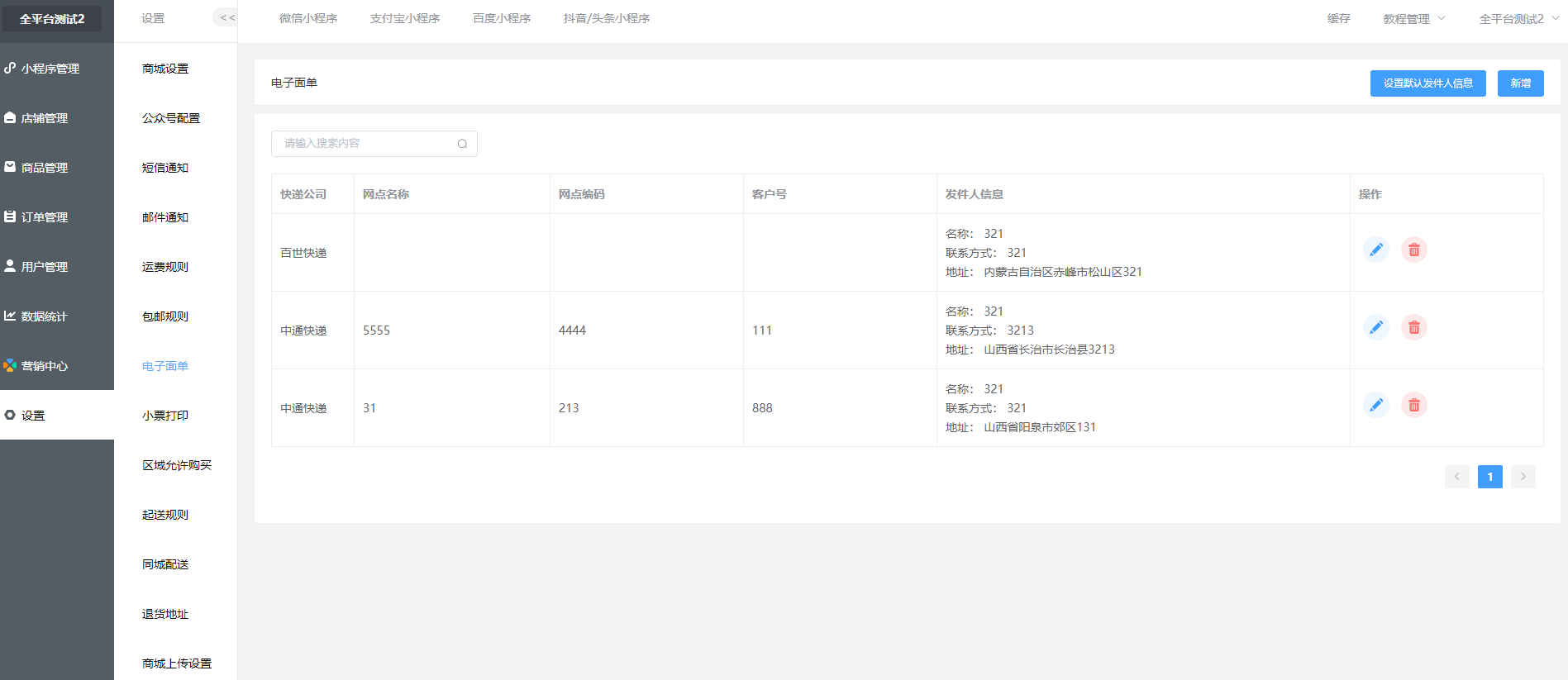Click delete trash icon for 百世快递 row
Viewport: 1568px width, 680px height.
[x=1413, y=250]
